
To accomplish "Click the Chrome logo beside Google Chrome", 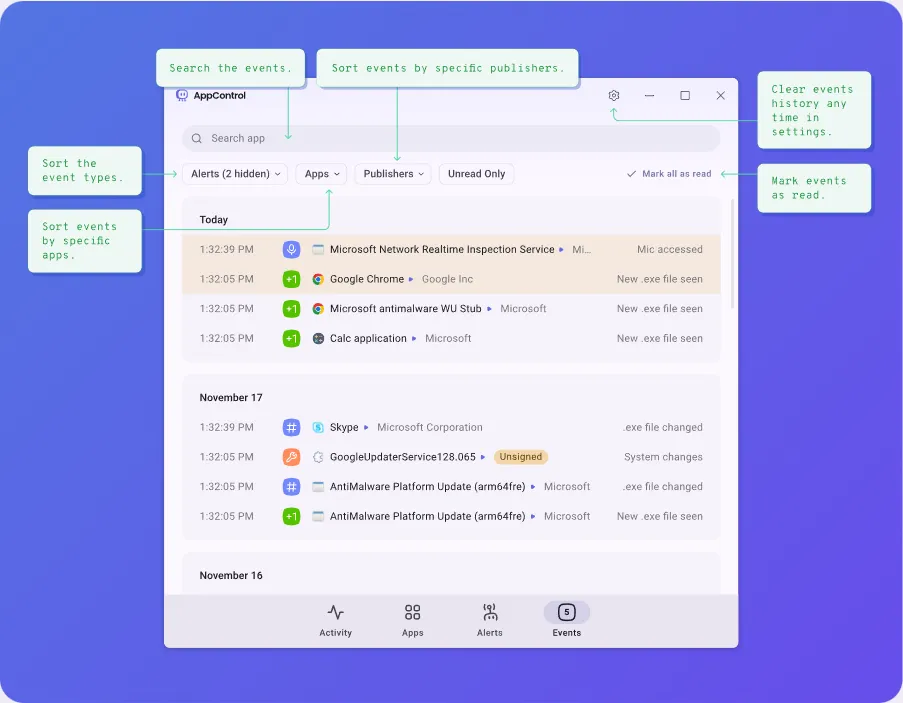I will pos(318,279).
